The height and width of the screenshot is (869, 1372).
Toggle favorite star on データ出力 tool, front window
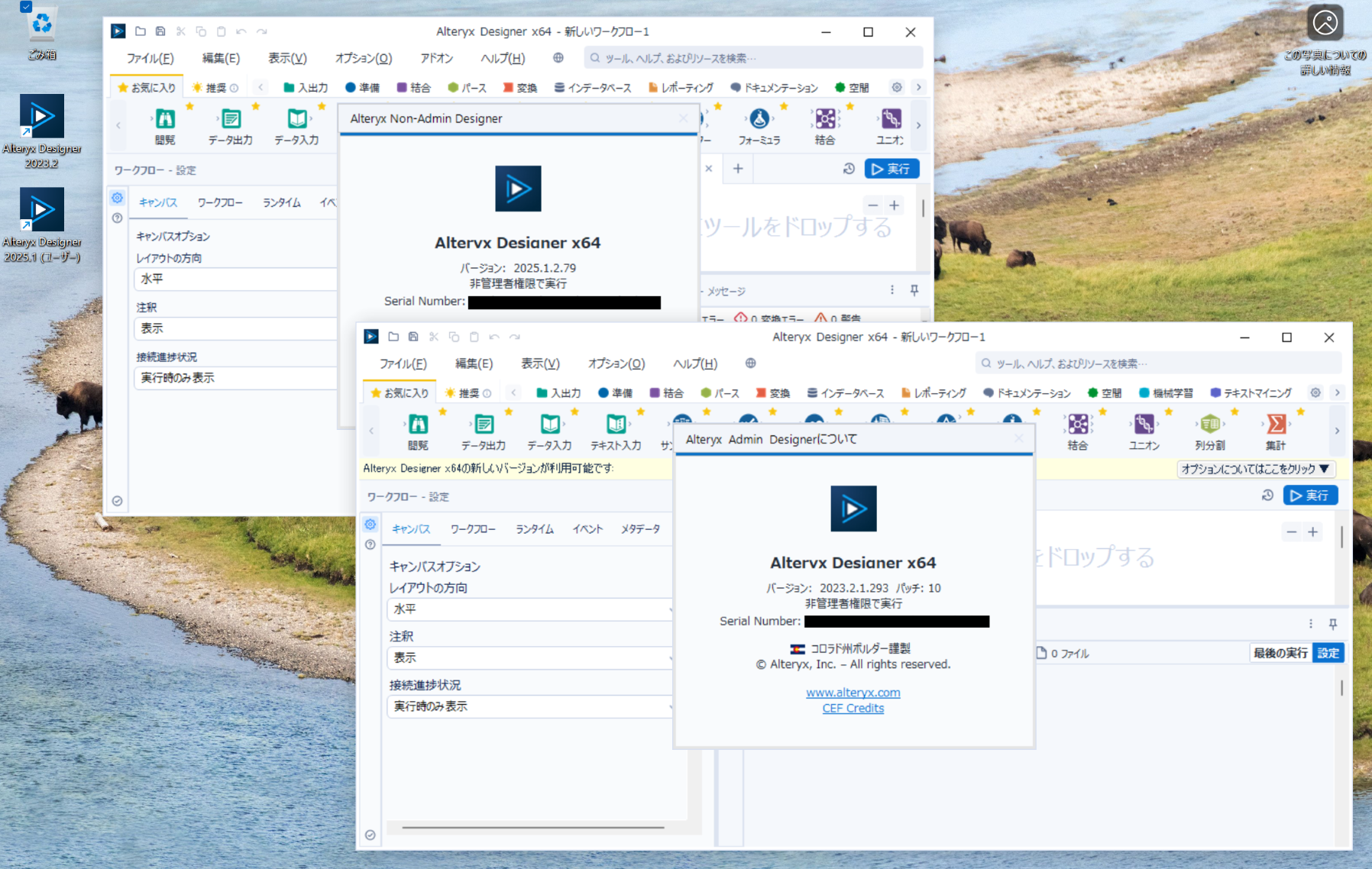point(509,412)
